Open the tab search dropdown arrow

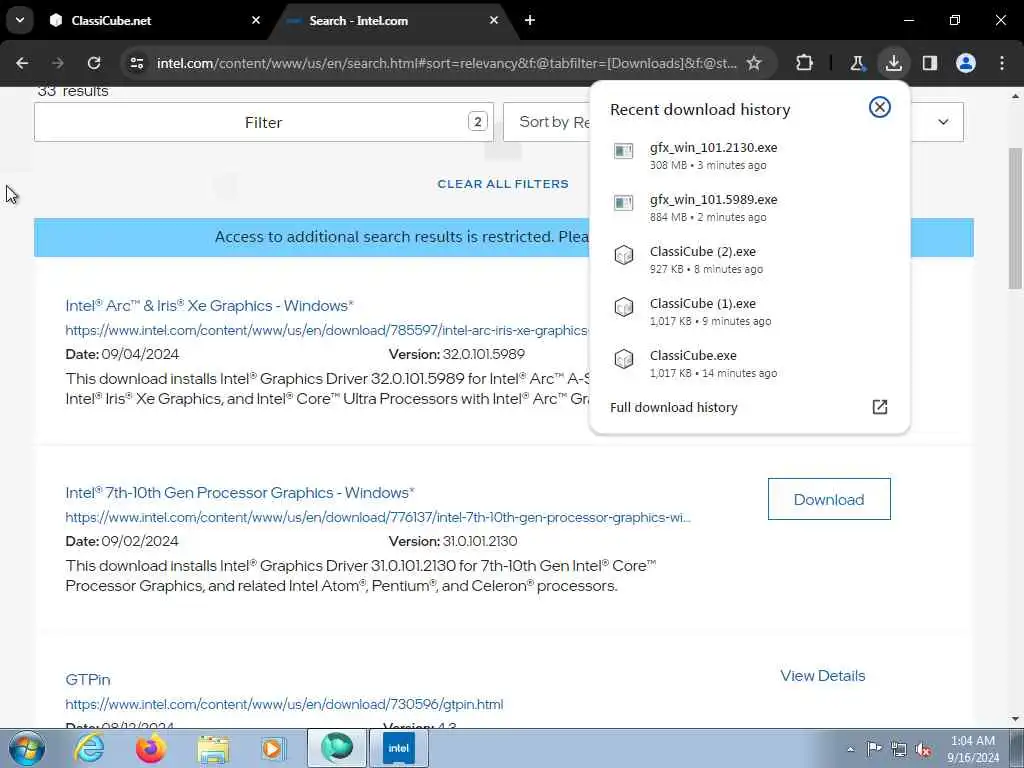pyautogui.click(x=20, y=20)
